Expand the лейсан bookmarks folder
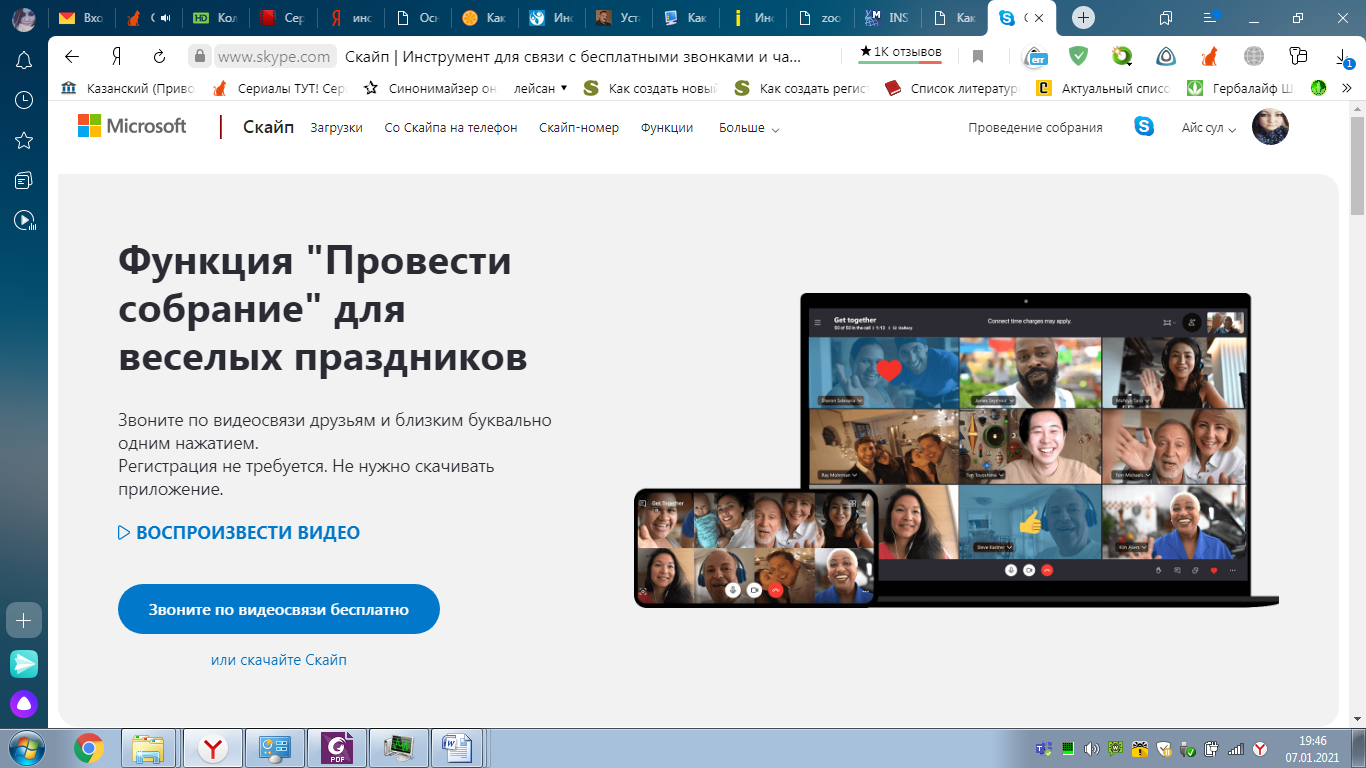The image size is (1366, 768). pos(540,88)
